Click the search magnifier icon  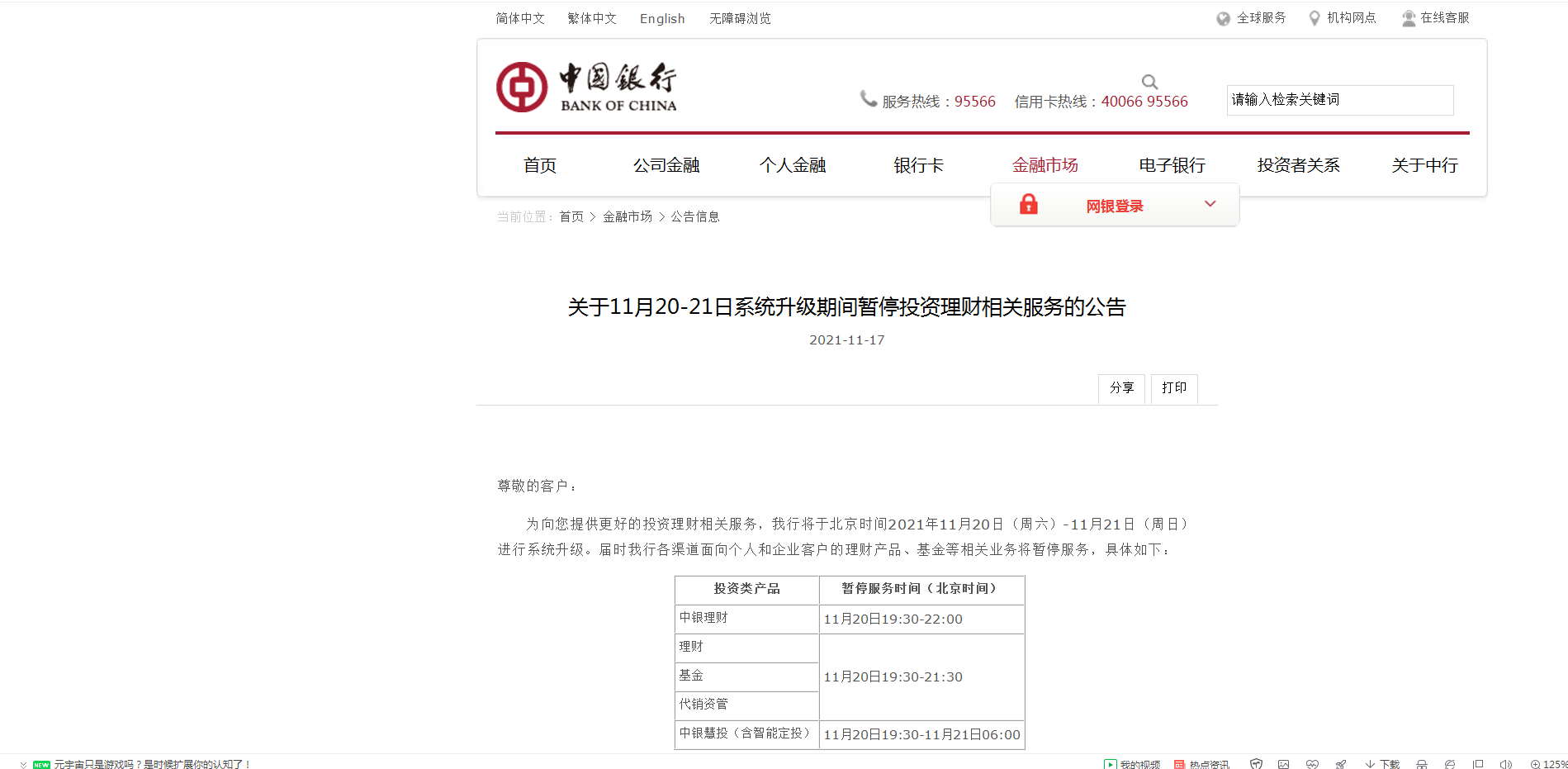pos(1149,82)
